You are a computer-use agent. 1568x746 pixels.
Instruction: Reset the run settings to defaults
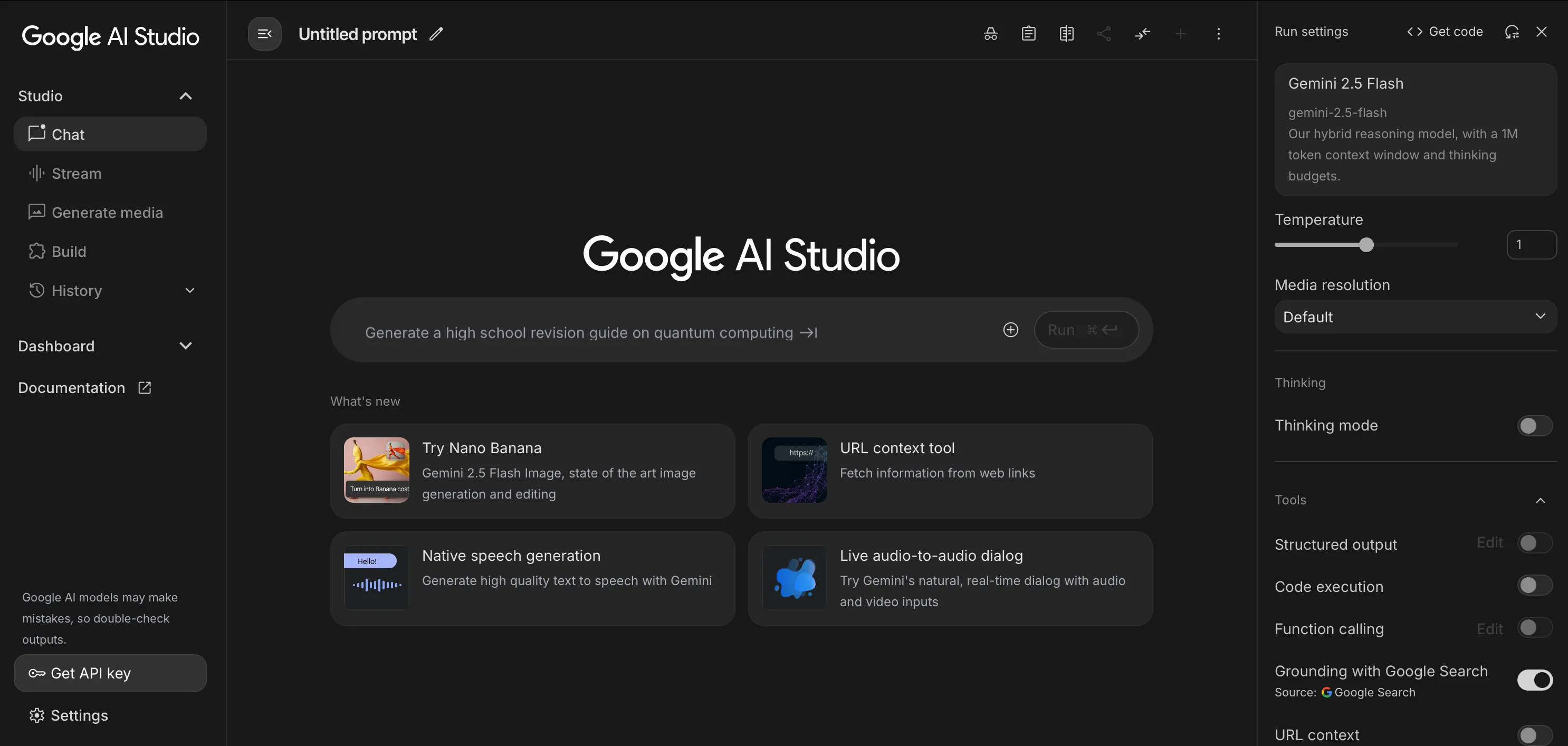coord(1512,32)
